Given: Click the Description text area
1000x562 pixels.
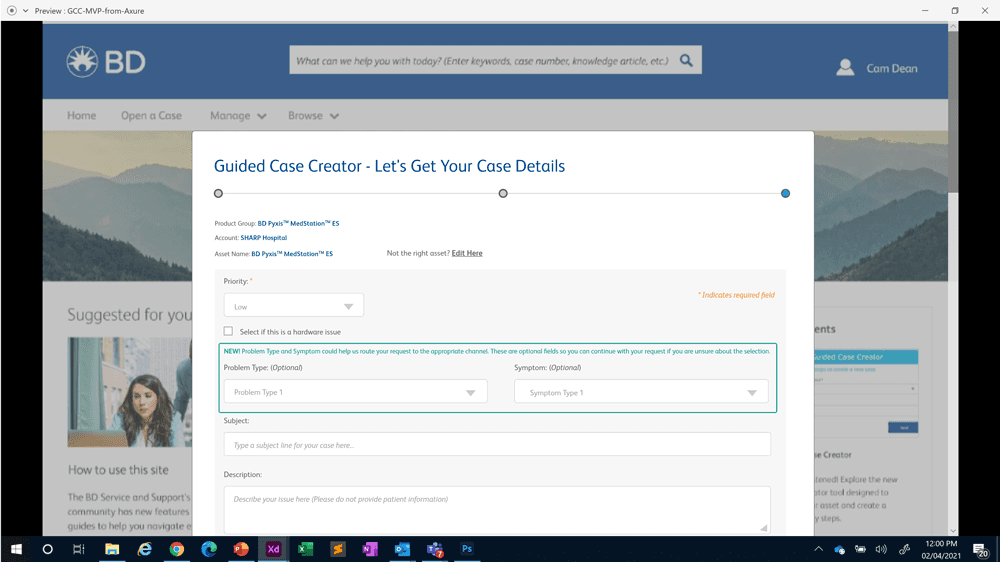Looking at the screenshot, I should click(x=497, y=510).
